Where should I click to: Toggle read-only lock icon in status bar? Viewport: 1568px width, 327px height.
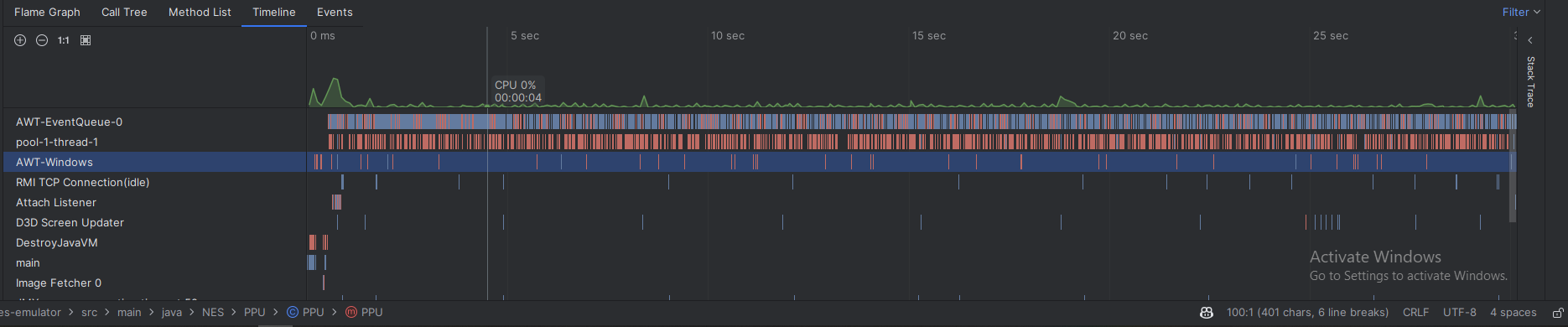click(x=1557, y=312)
